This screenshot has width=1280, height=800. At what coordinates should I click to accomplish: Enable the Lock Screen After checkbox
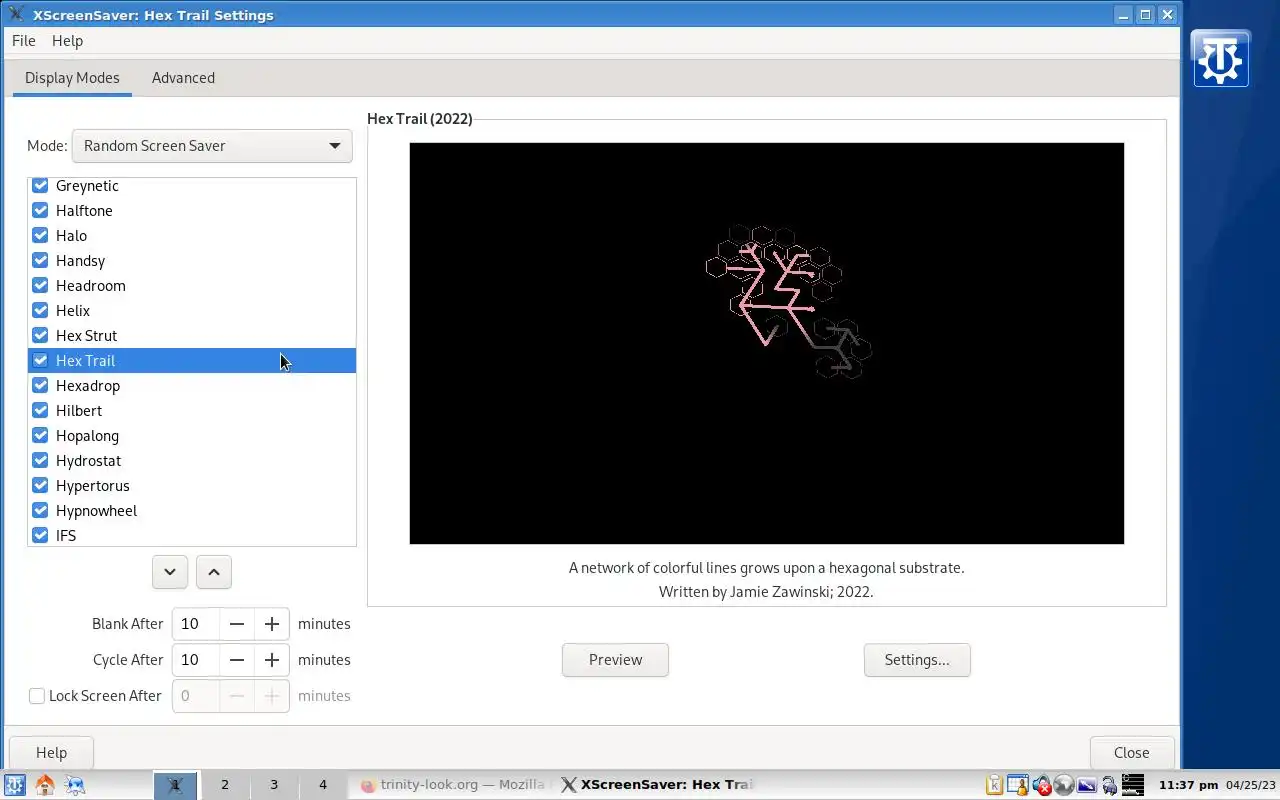click(37, 696)
